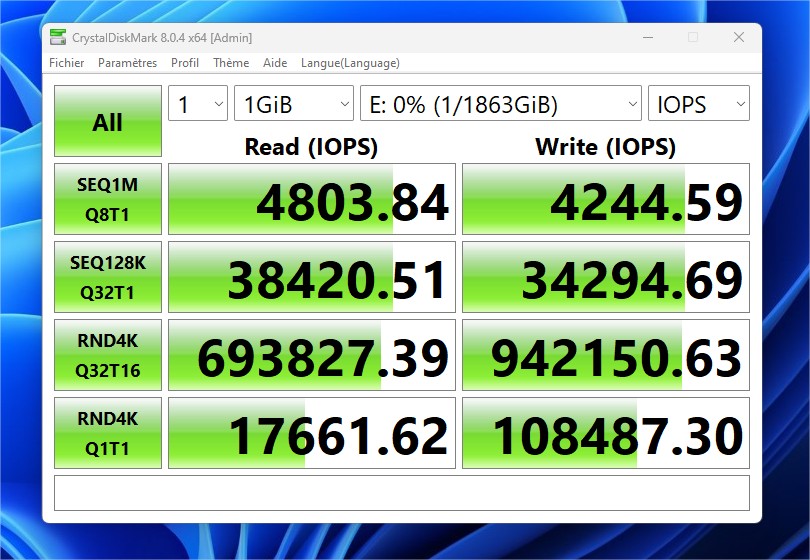
Task: Expand the test count dropdown showing 1
Action: click(x=198, y=103)
